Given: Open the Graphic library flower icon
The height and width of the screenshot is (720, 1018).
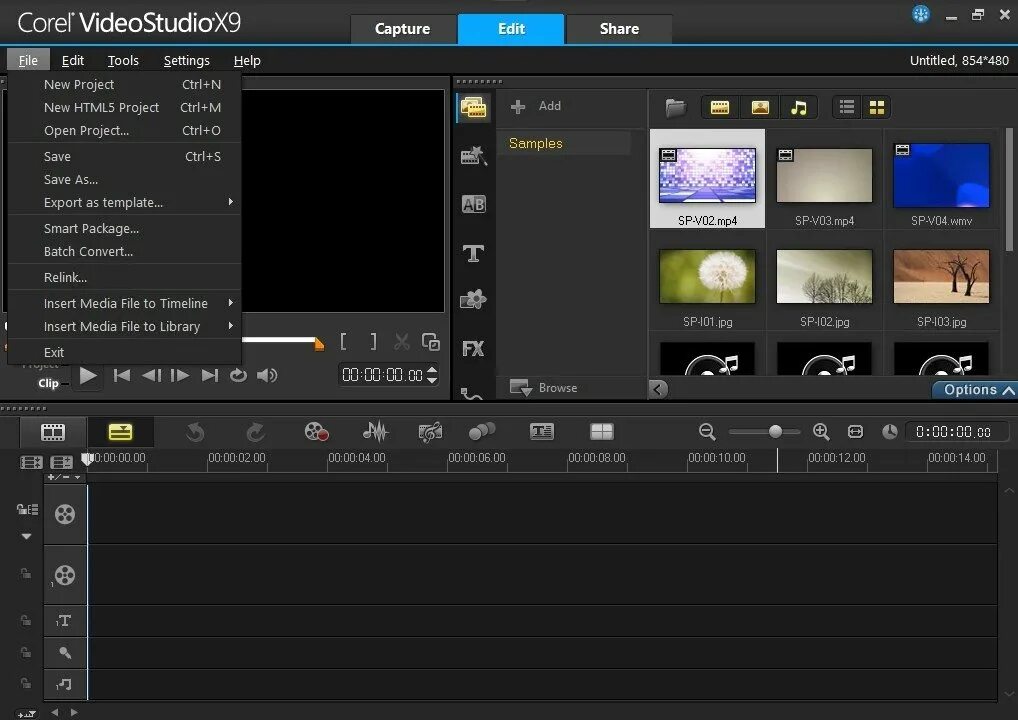Looking at the screenshot, I should 473,299.
